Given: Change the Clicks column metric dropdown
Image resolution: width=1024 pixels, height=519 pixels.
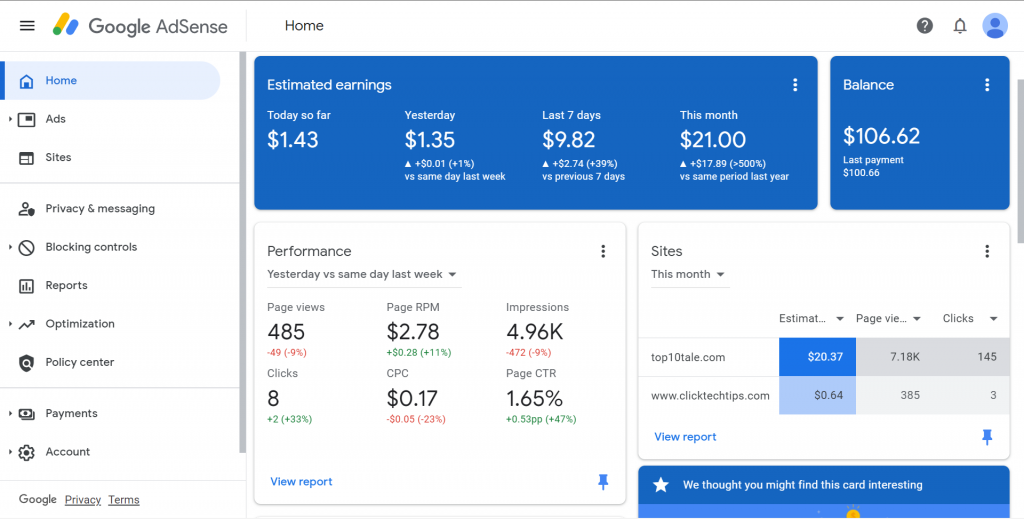Looking at the screenshot, I should (x=992, y=319).
